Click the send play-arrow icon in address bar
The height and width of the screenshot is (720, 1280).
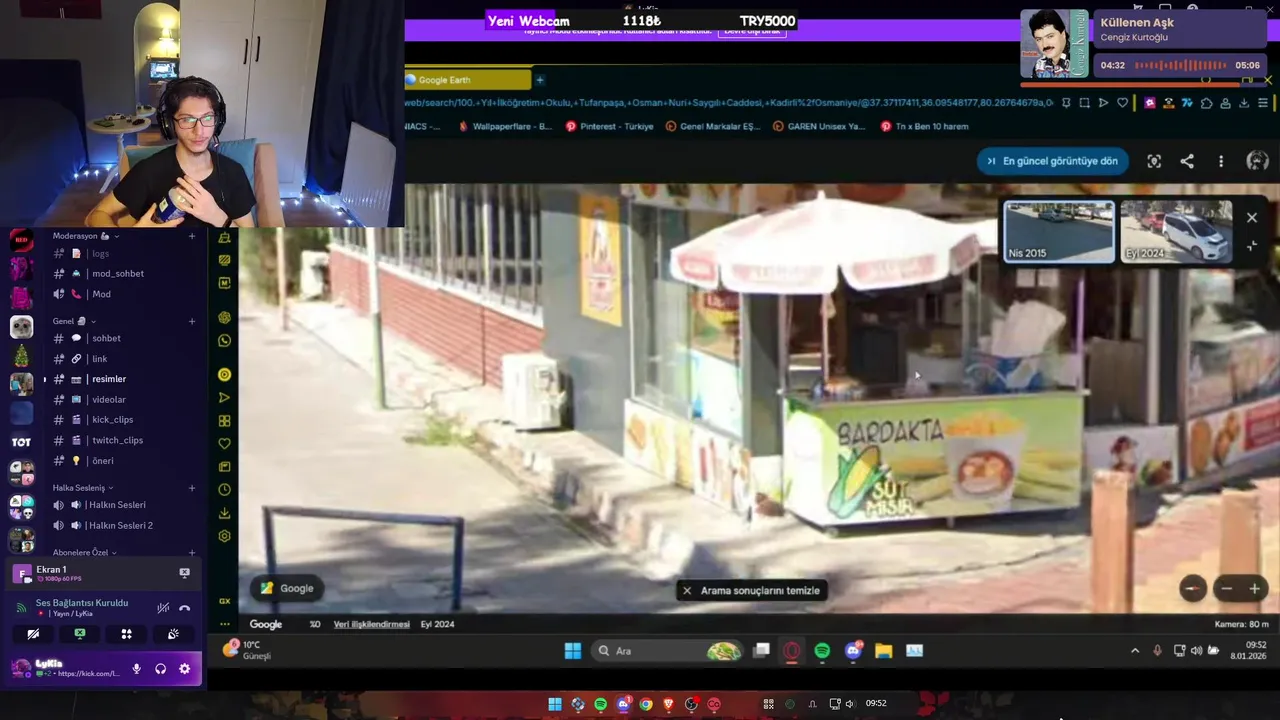[x=1103, y=103]
